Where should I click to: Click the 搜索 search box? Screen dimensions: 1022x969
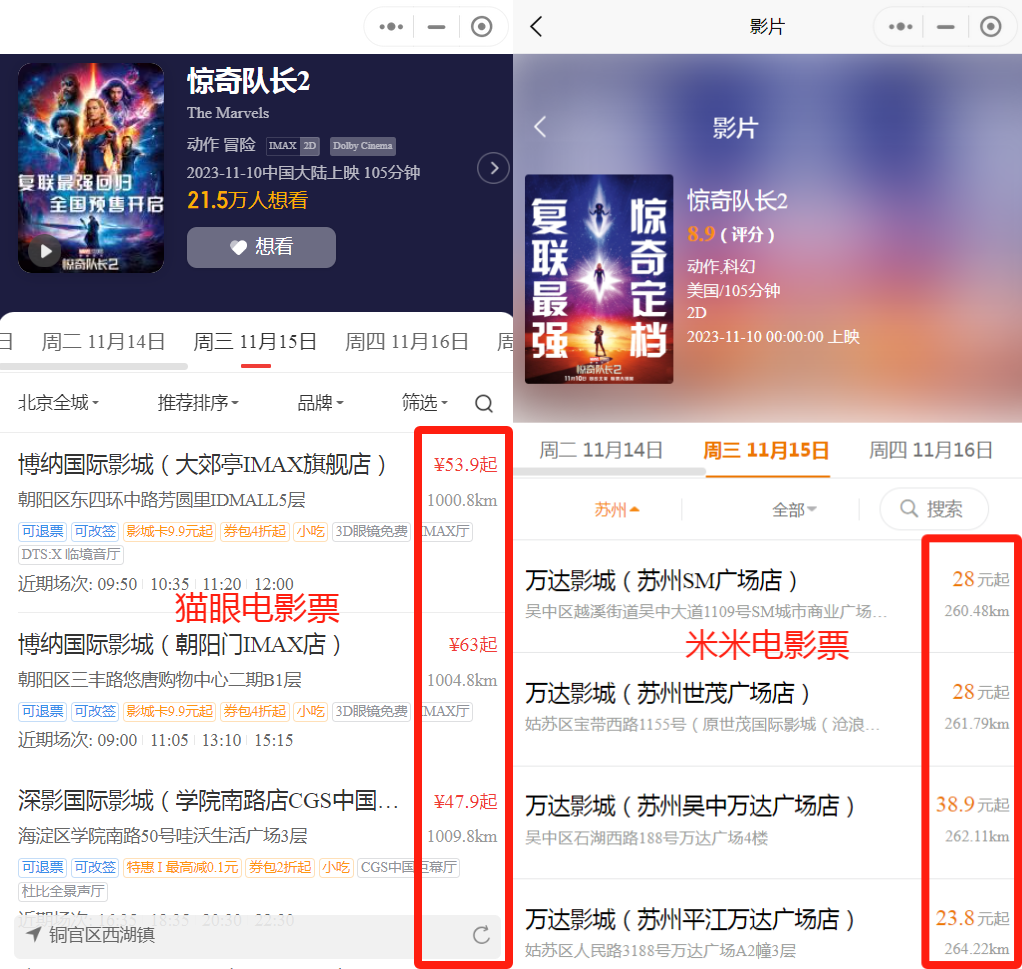point(933,509)
